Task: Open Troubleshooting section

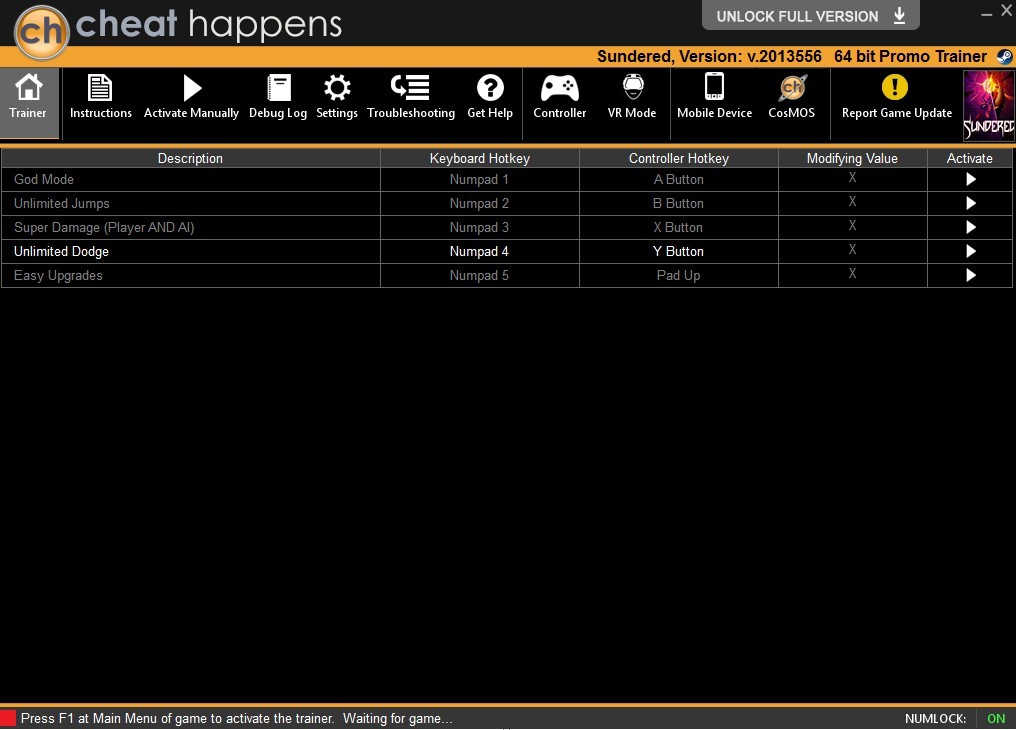Action: (411, 97)
